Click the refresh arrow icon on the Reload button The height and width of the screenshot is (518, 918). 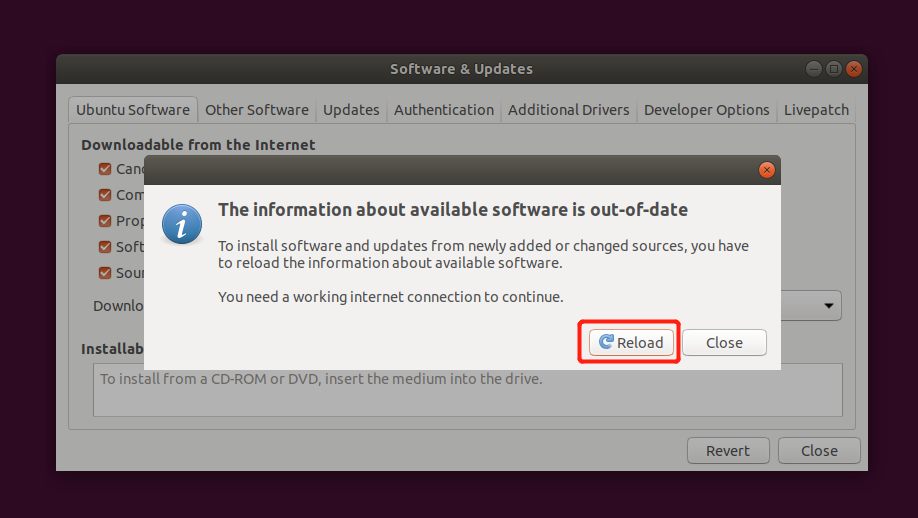pos(606,342)
